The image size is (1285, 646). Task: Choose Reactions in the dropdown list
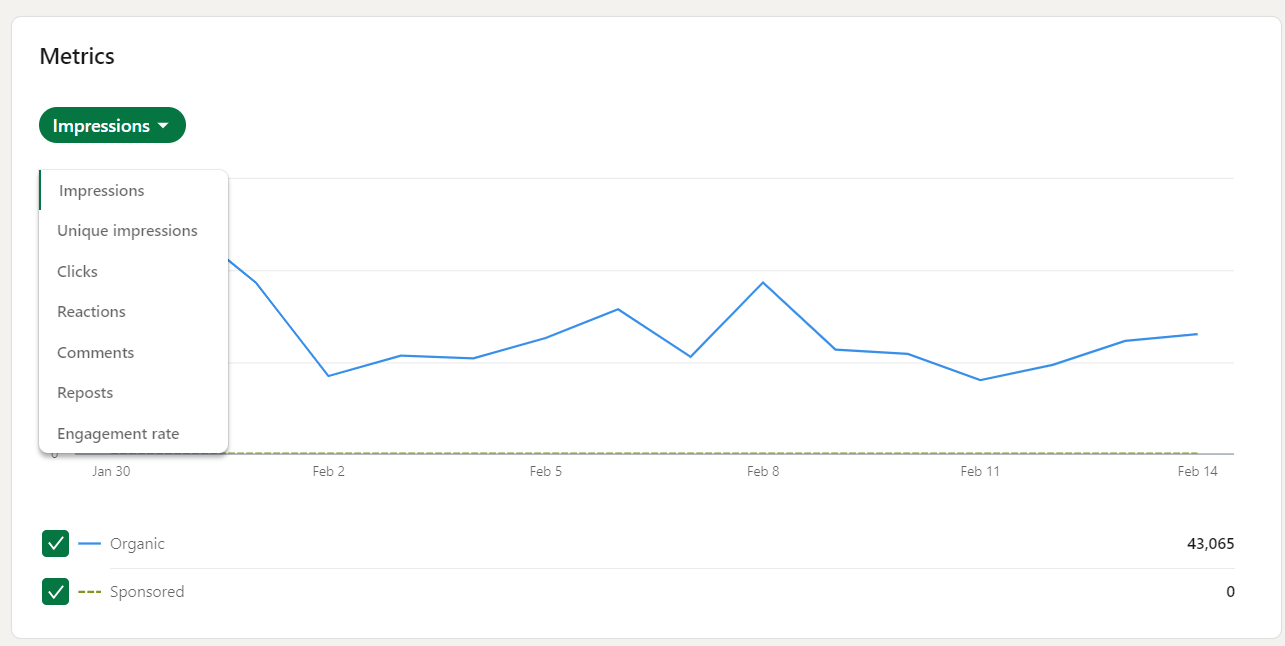91,311
